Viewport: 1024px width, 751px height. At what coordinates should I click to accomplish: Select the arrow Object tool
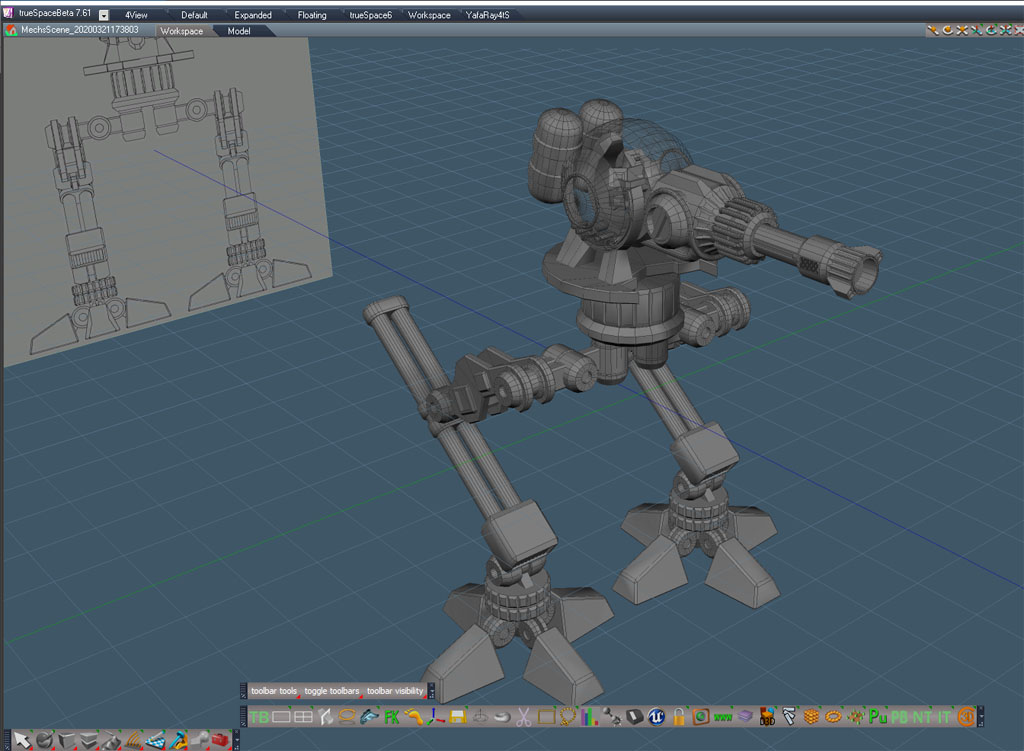[22, 740]
